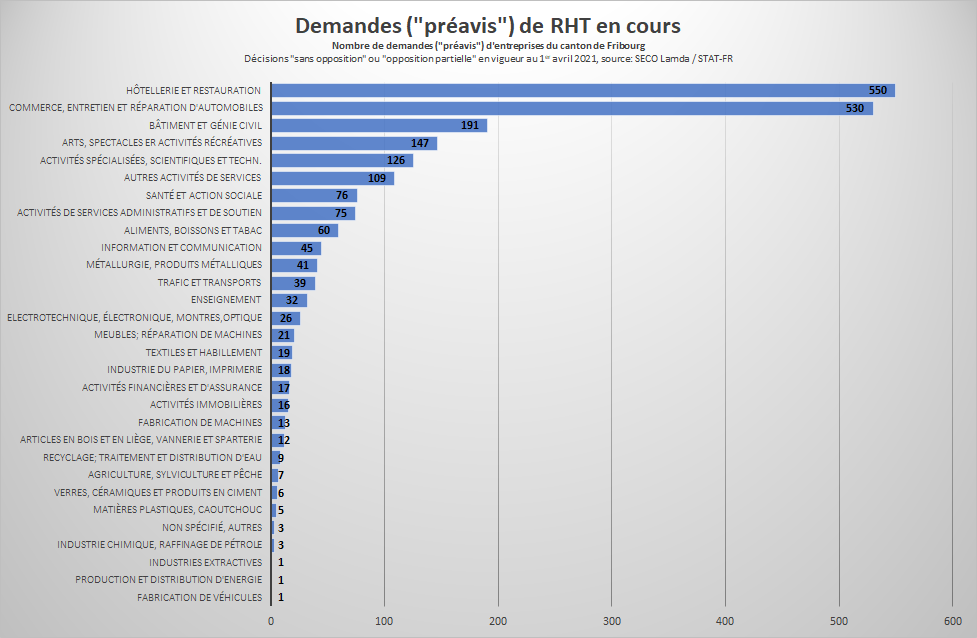977x638 pixels.
Task: Select the "Enseignement" category label
Action: pos(226,300)
